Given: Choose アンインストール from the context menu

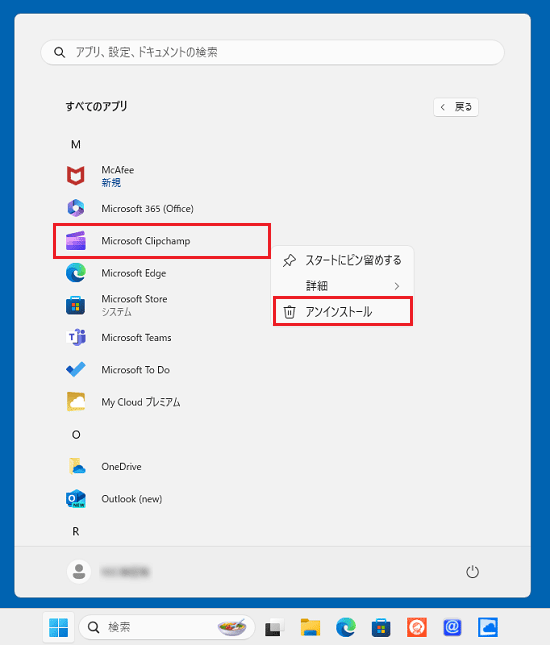Looking at the screenshot, I should coord(342,312).
